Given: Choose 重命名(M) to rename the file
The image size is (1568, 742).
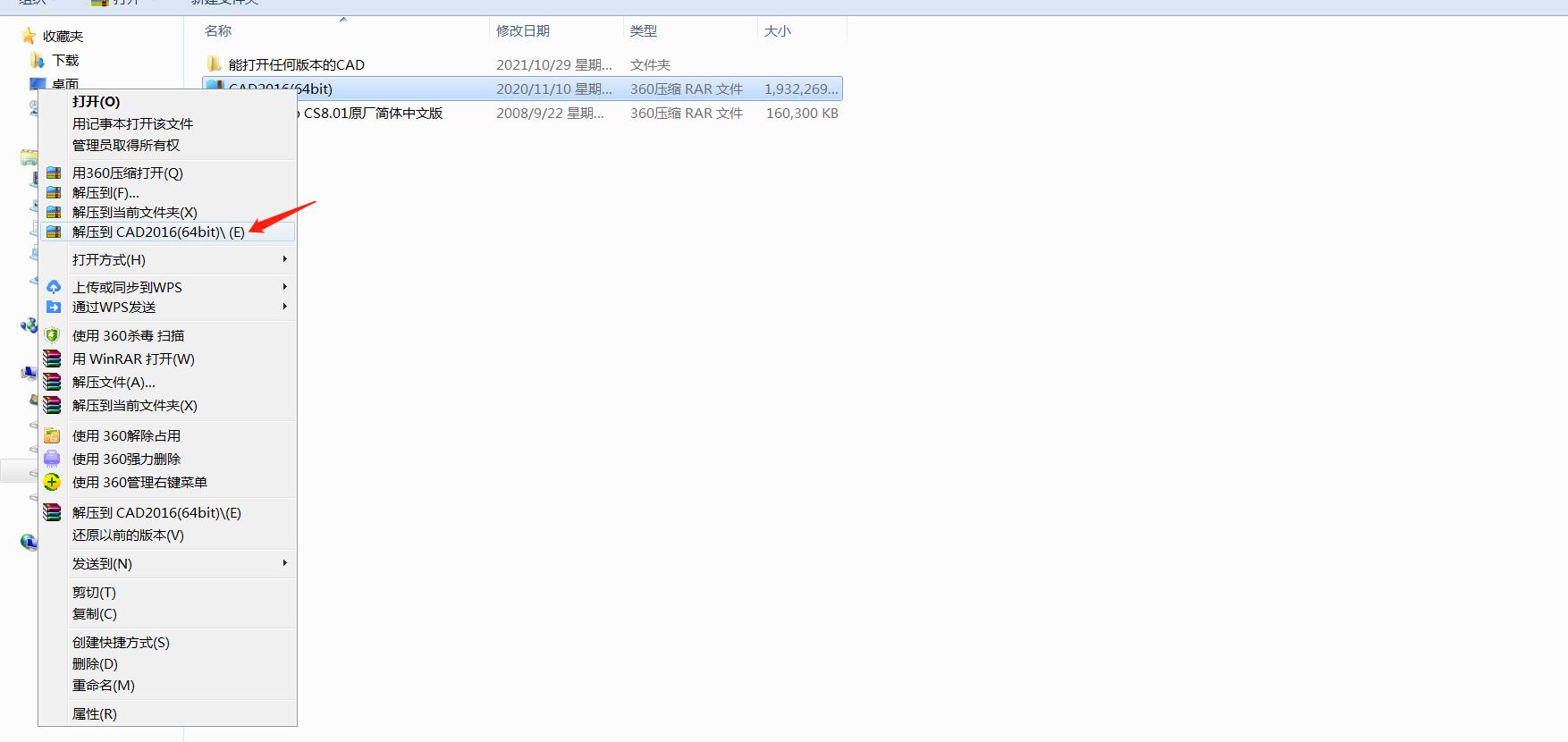Looking at the screenshot, I should [104, 686].
